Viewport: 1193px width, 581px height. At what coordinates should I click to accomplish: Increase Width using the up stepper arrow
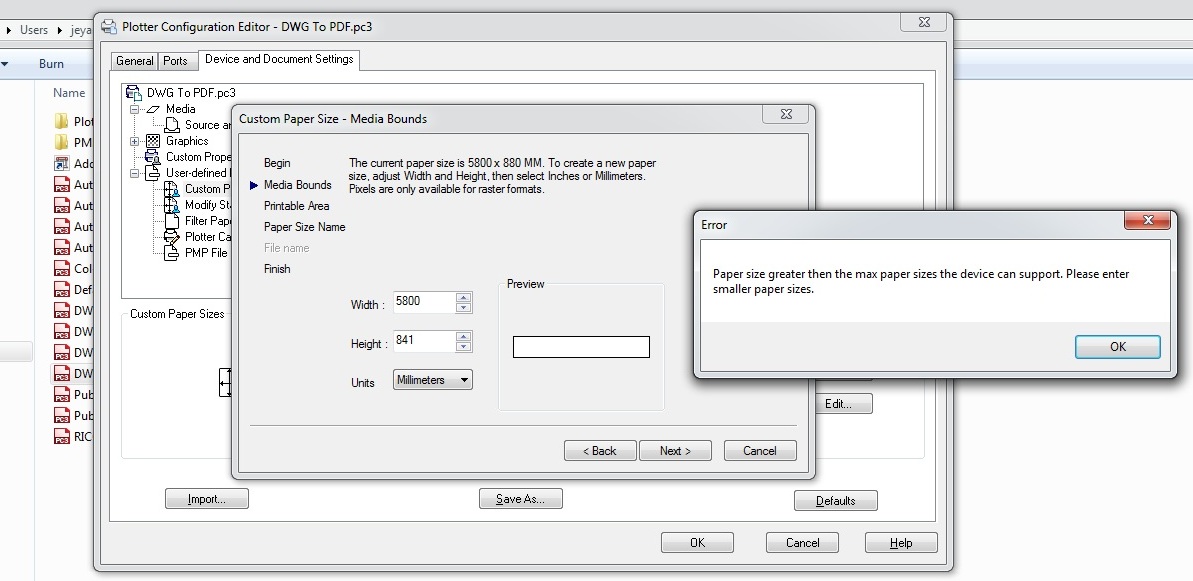tap(463, 297)
